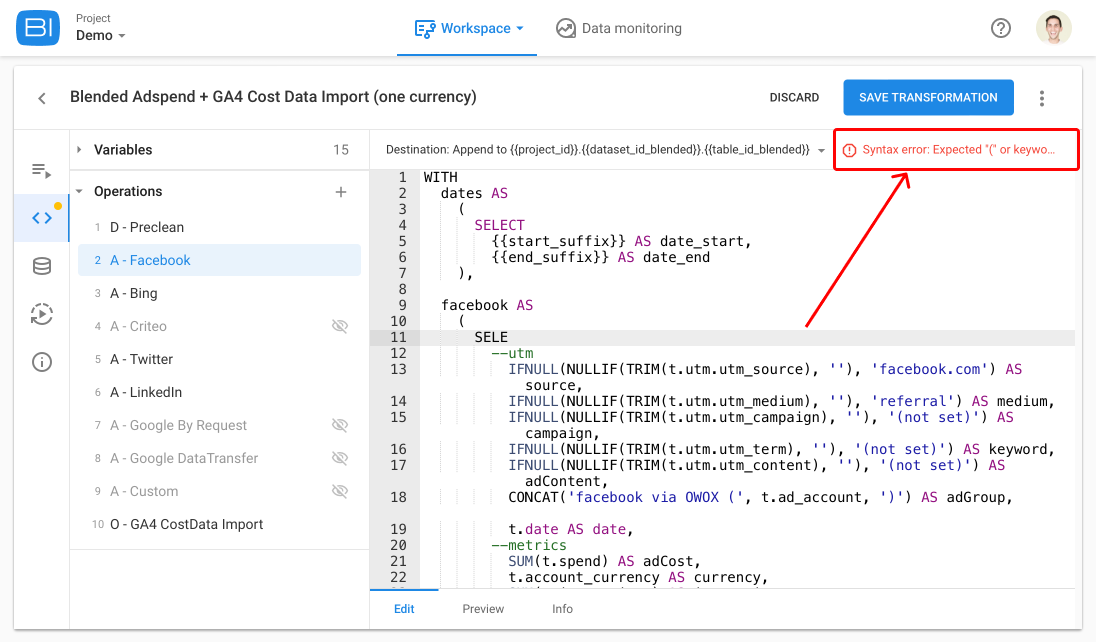
Task: Open the user profile avatar
Action: [x=1053, y=28]
